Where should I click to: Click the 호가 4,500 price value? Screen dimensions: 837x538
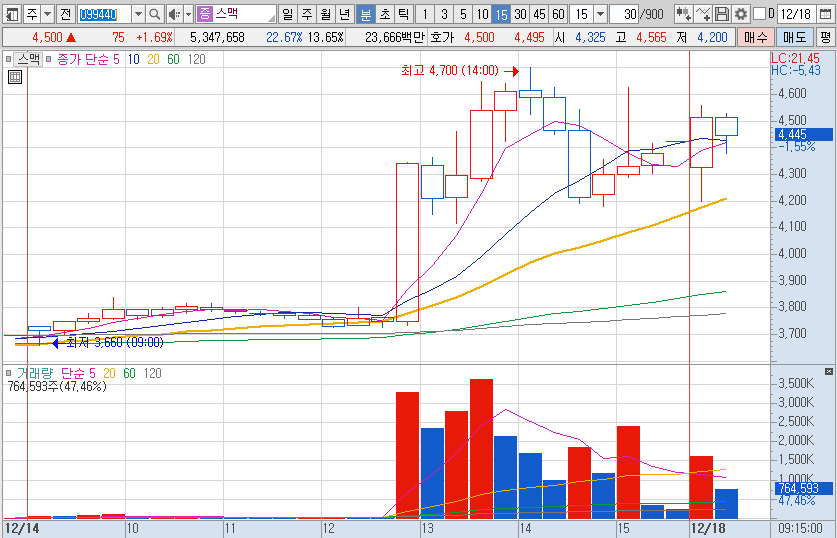[479, 37]
